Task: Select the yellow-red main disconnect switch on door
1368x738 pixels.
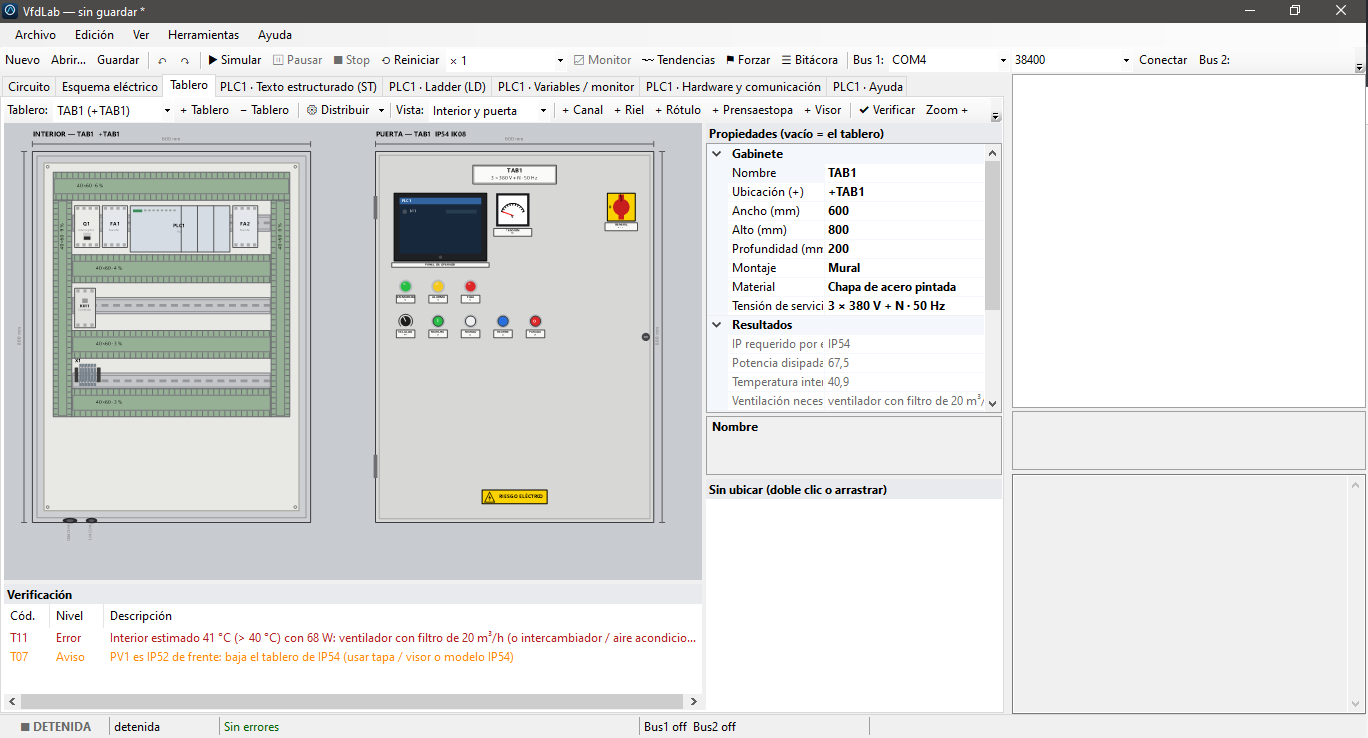Action: click(x=621, y=207)
